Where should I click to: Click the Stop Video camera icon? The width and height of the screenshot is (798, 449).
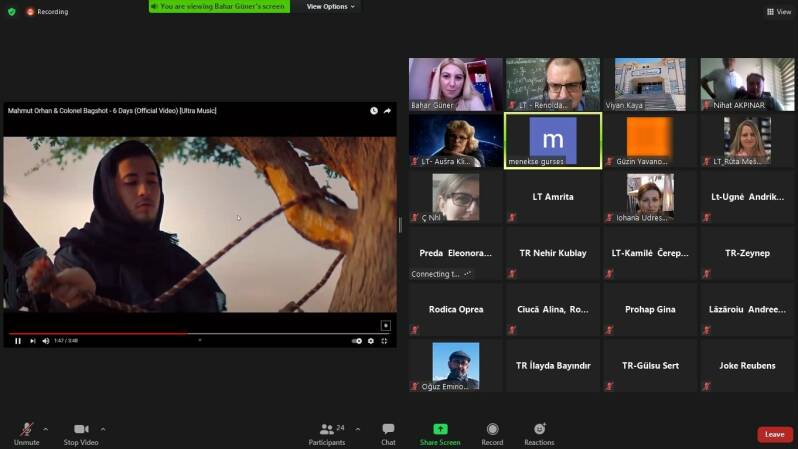(81, 429)
